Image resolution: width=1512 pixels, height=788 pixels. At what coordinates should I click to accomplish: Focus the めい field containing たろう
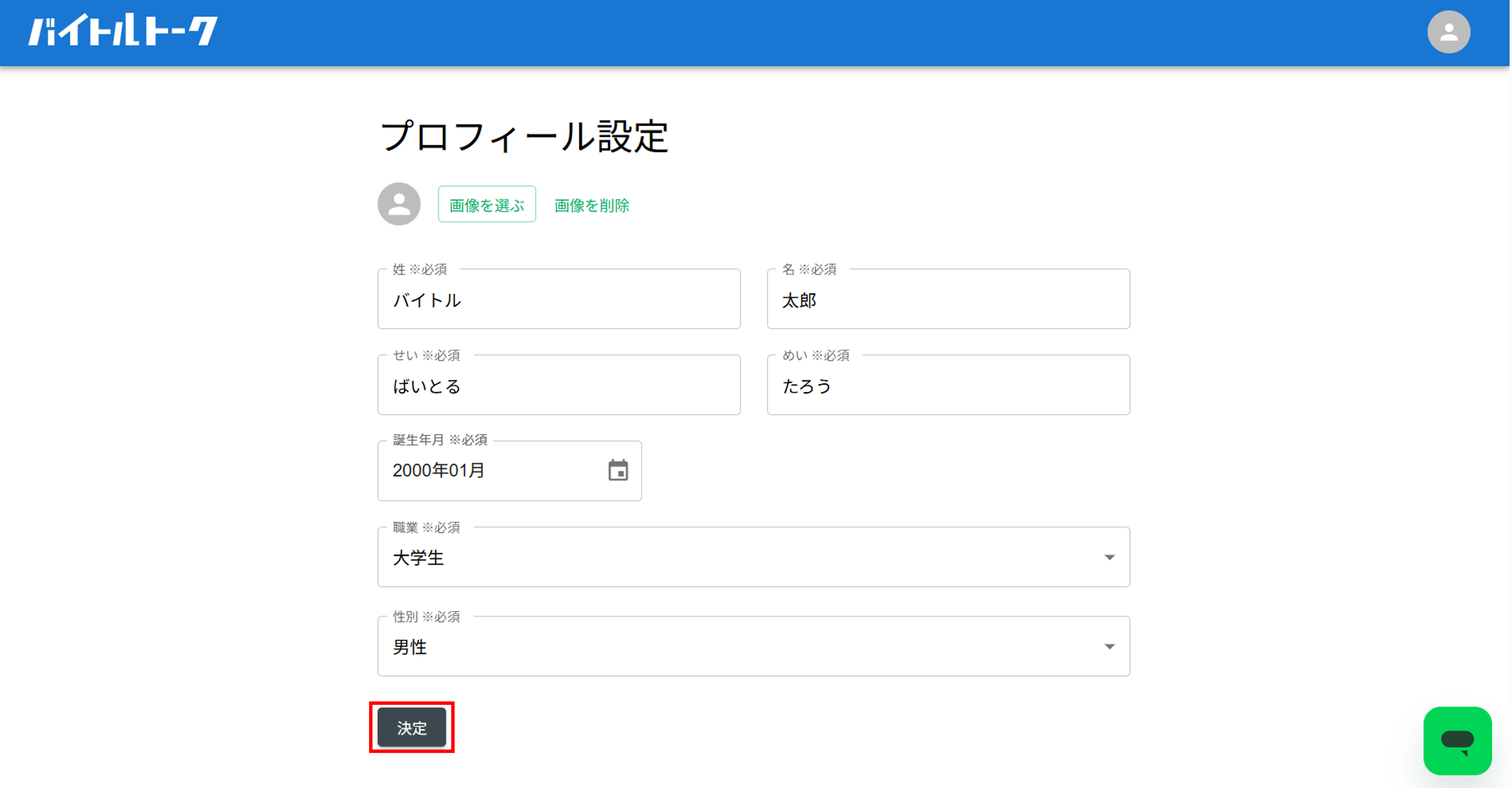948,385
